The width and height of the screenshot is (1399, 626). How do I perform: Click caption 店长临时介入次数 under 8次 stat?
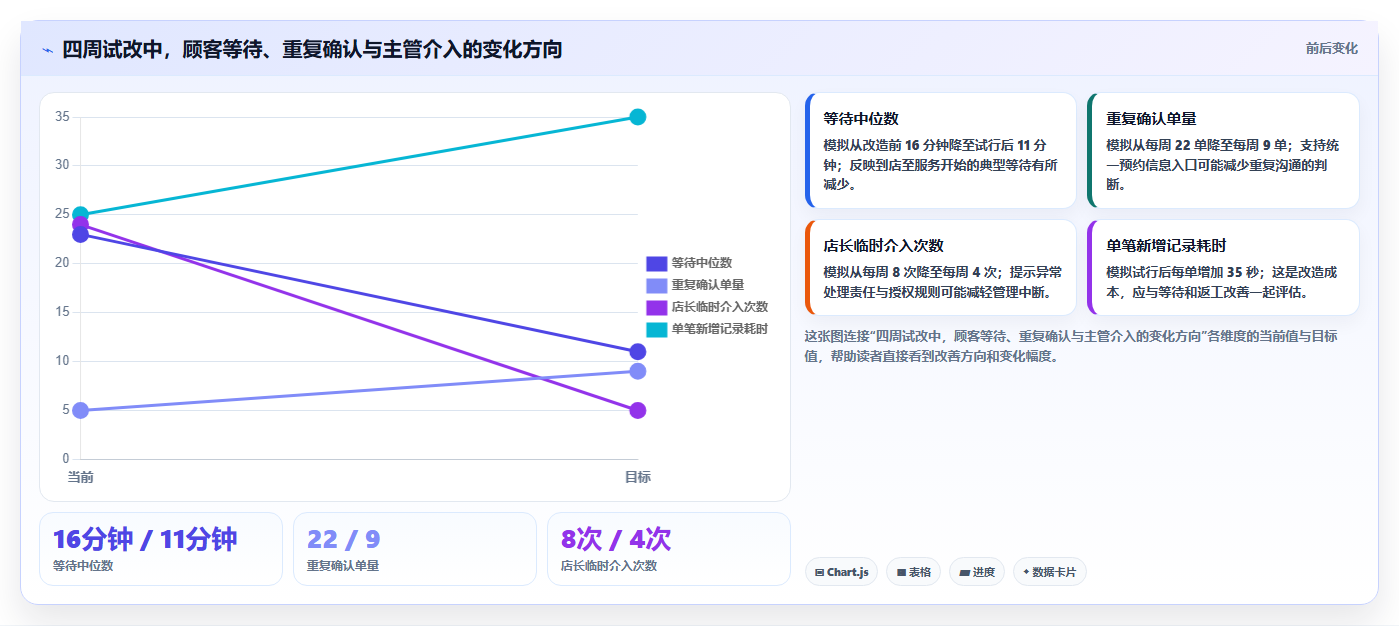[609, 566]
